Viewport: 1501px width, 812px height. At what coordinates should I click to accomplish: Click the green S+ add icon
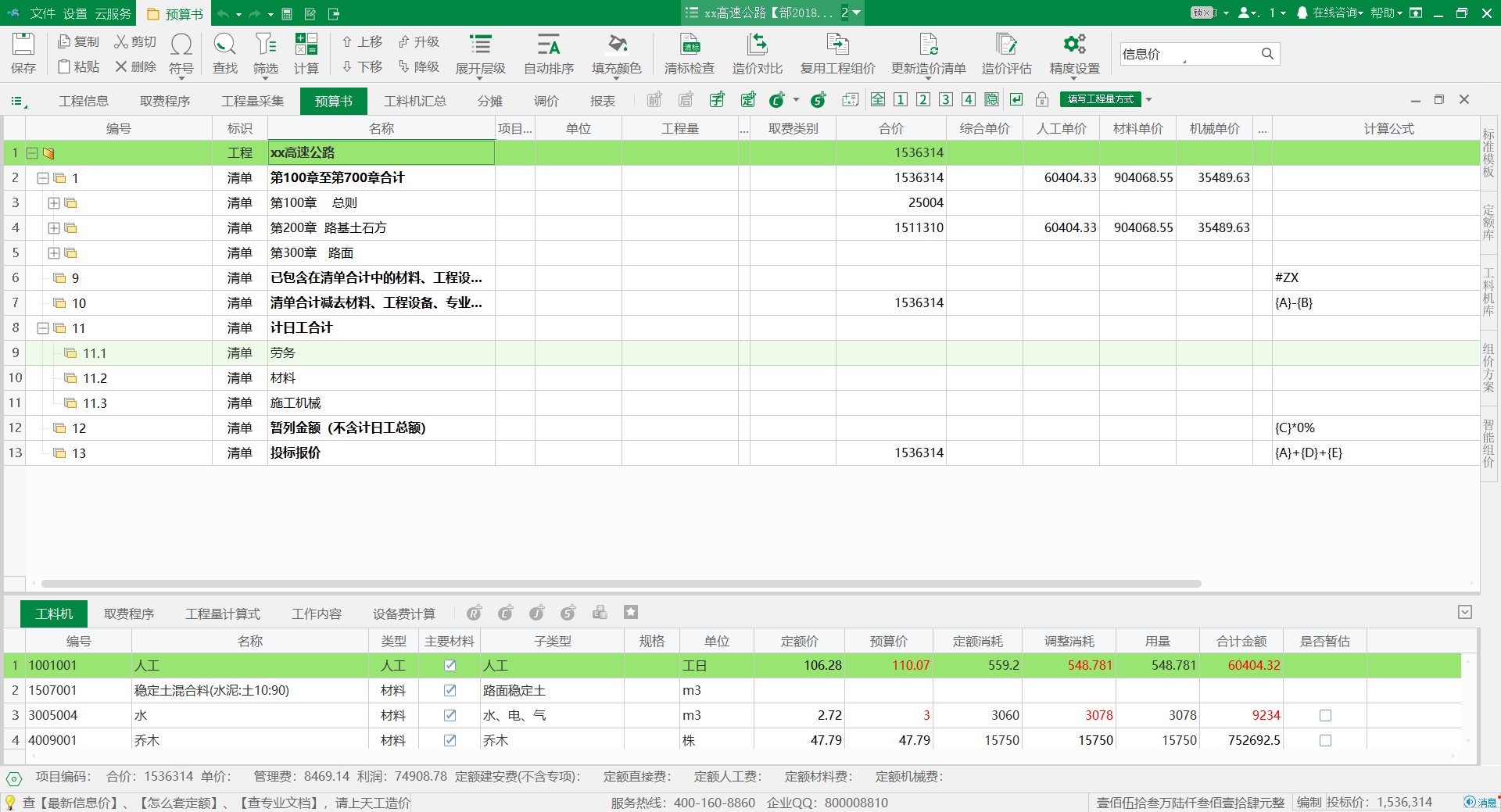pos(819,99)
